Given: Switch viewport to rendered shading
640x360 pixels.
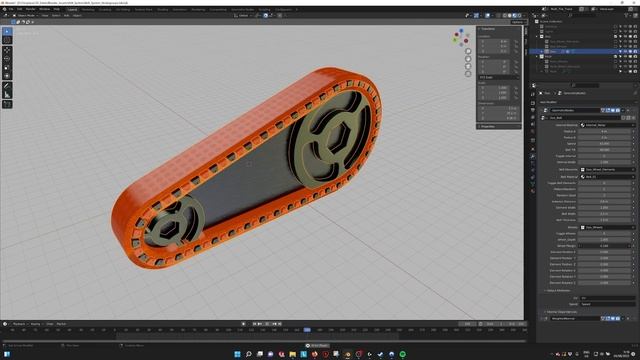Looking at the screenshot, I should coord(519,16).
